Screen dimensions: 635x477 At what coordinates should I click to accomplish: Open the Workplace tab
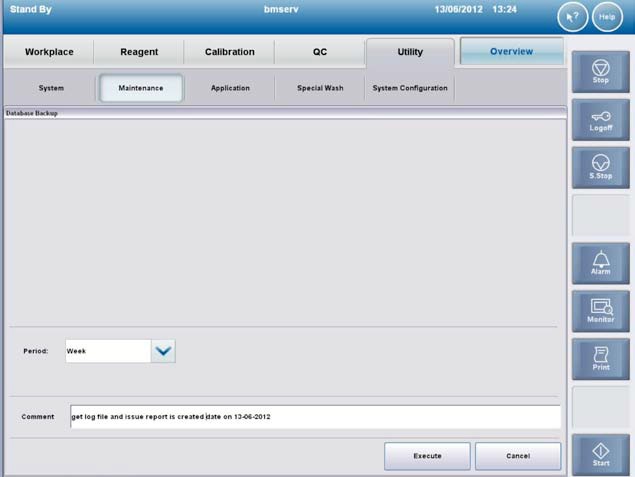[49, 52]
